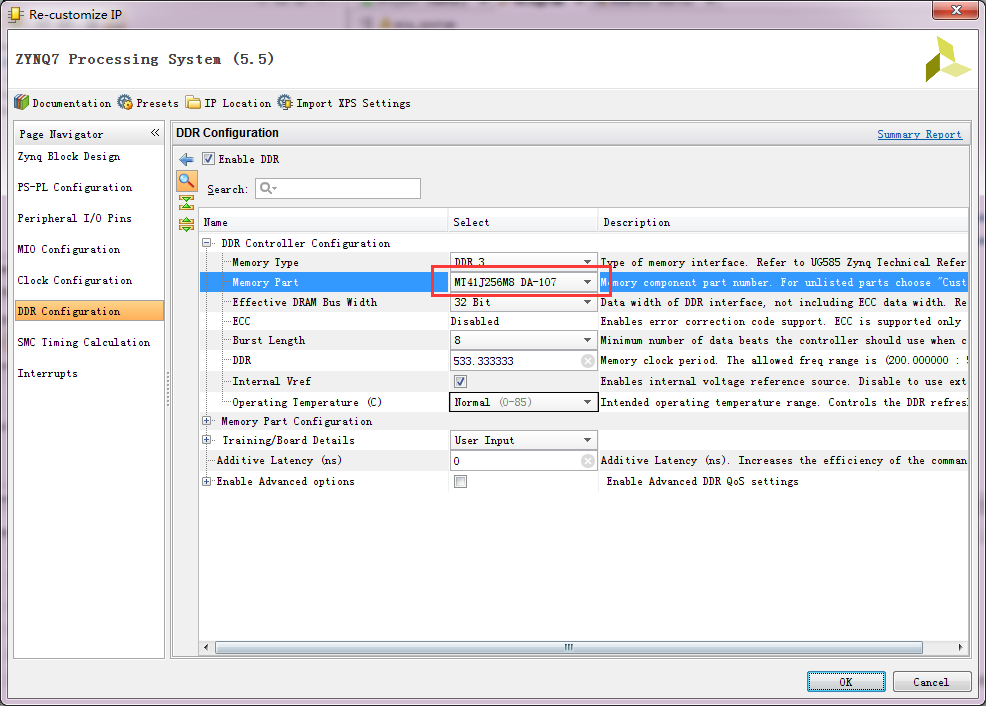
Task: Click the OK button
Action: coord(846,681)
